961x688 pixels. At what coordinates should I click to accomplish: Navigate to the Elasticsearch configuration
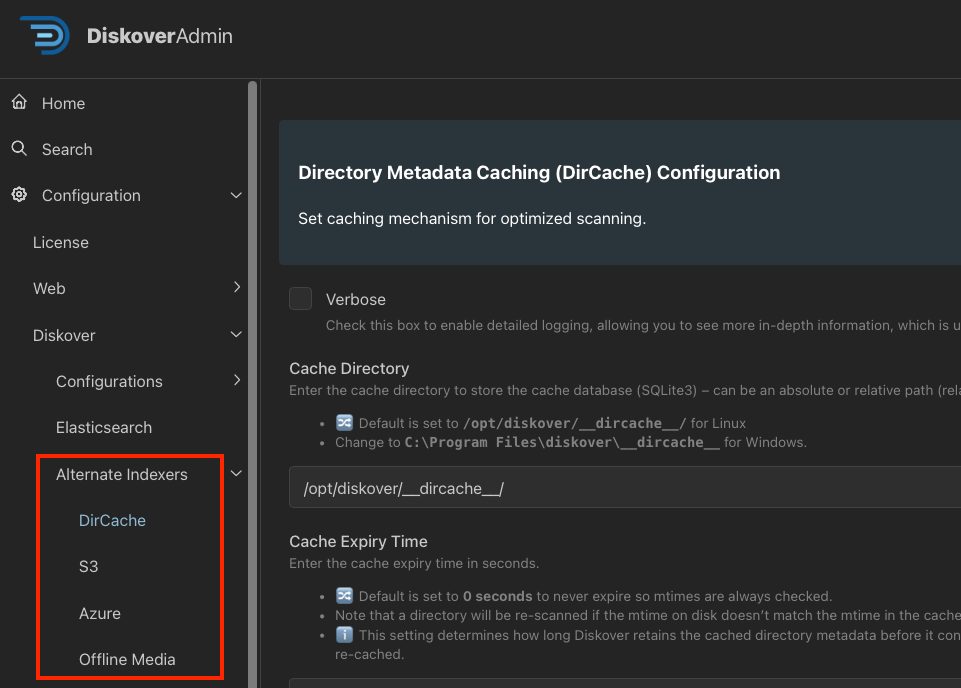[103, 427]
